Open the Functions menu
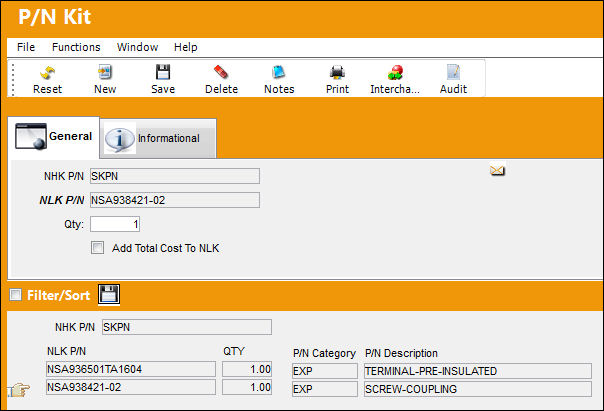The width and height of the screenshot is (604, 411). tap(76, 47)
